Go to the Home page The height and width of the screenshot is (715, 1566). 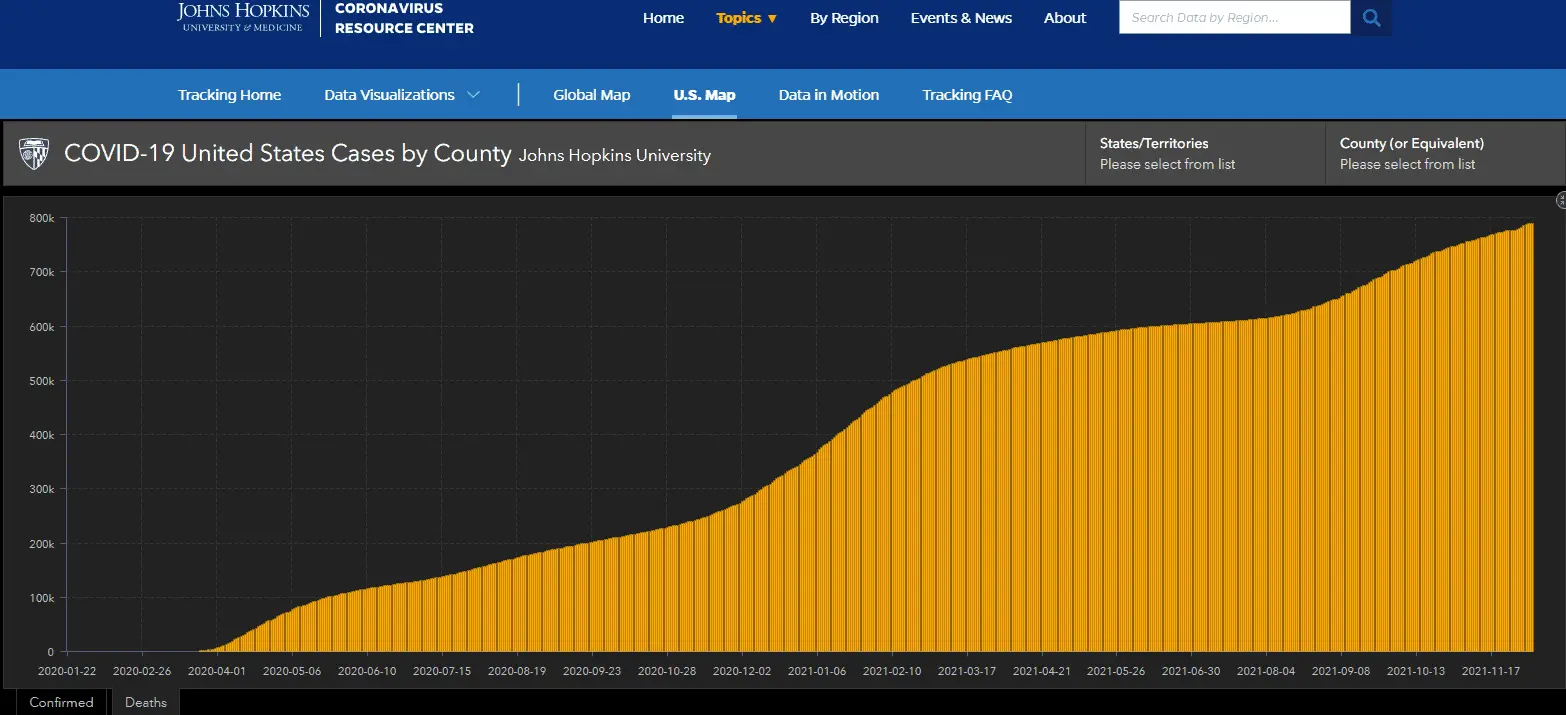[x=663, y=18]
